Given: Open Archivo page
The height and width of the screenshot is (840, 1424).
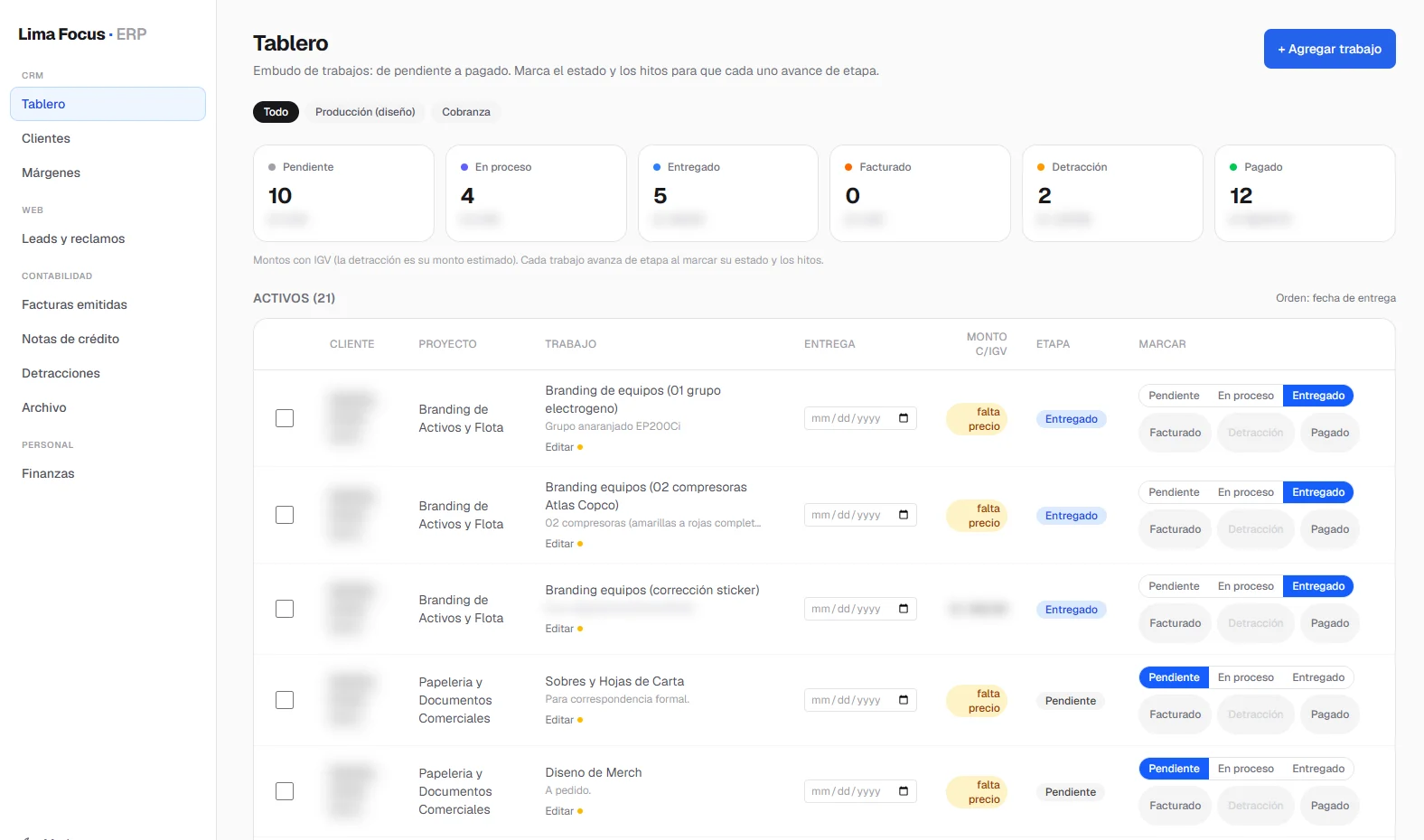Looking at the screenshot, I should click(108, 407).
